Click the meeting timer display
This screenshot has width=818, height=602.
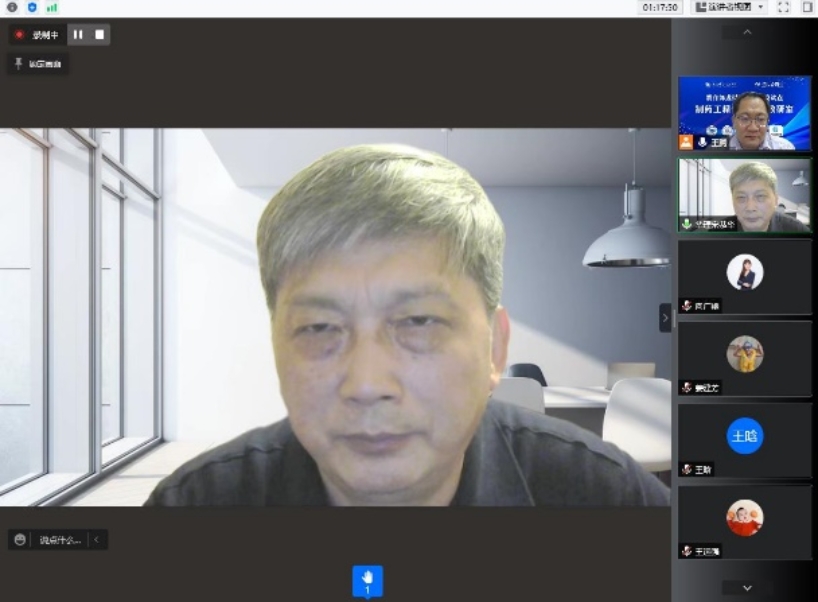coord(661,7)
